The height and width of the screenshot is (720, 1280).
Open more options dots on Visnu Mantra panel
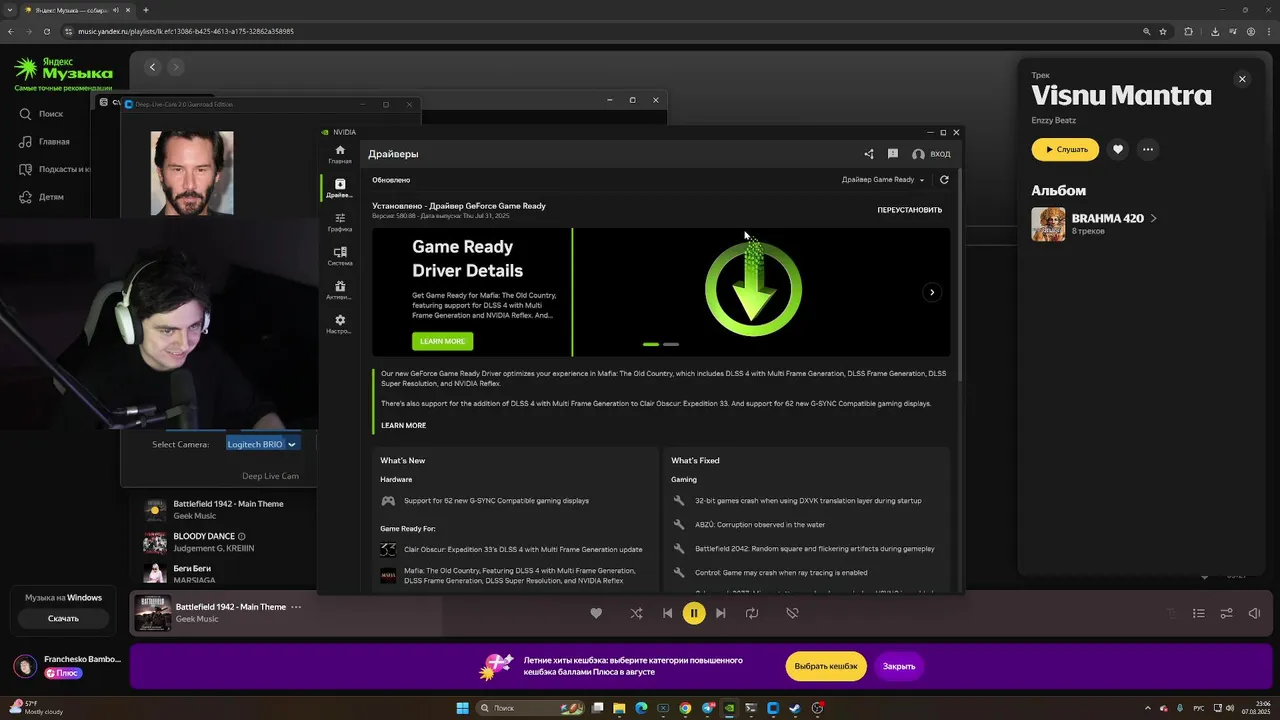[x=1148, y=149]
